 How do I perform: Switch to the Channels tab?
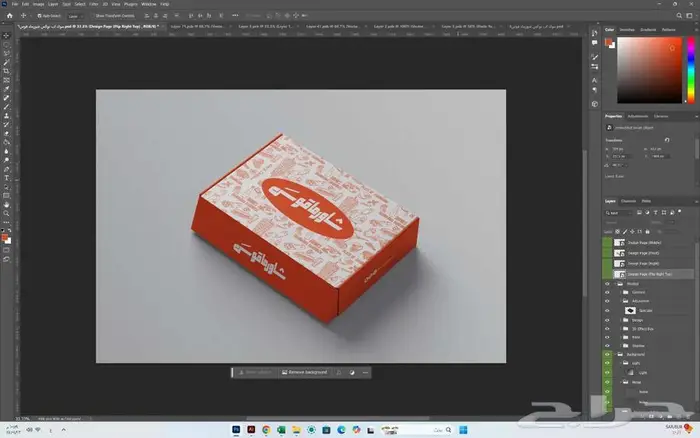click(628, 201)
